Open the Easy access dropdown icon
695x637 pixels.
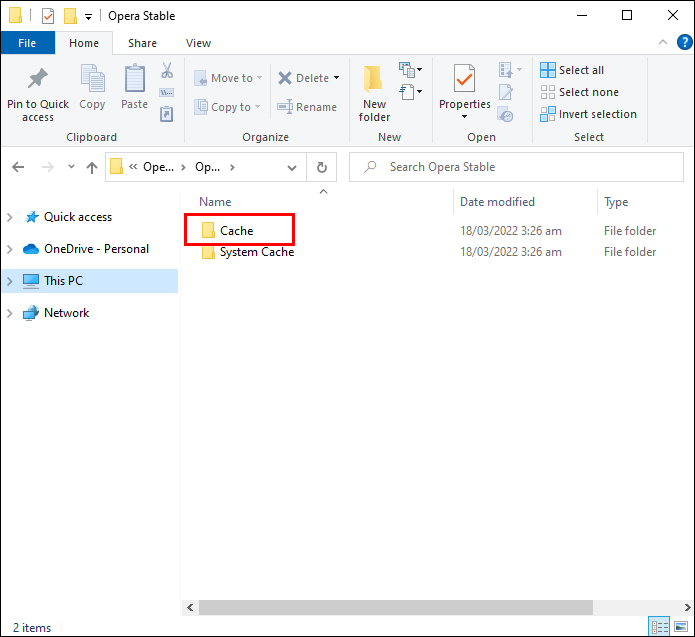[410, 92]
